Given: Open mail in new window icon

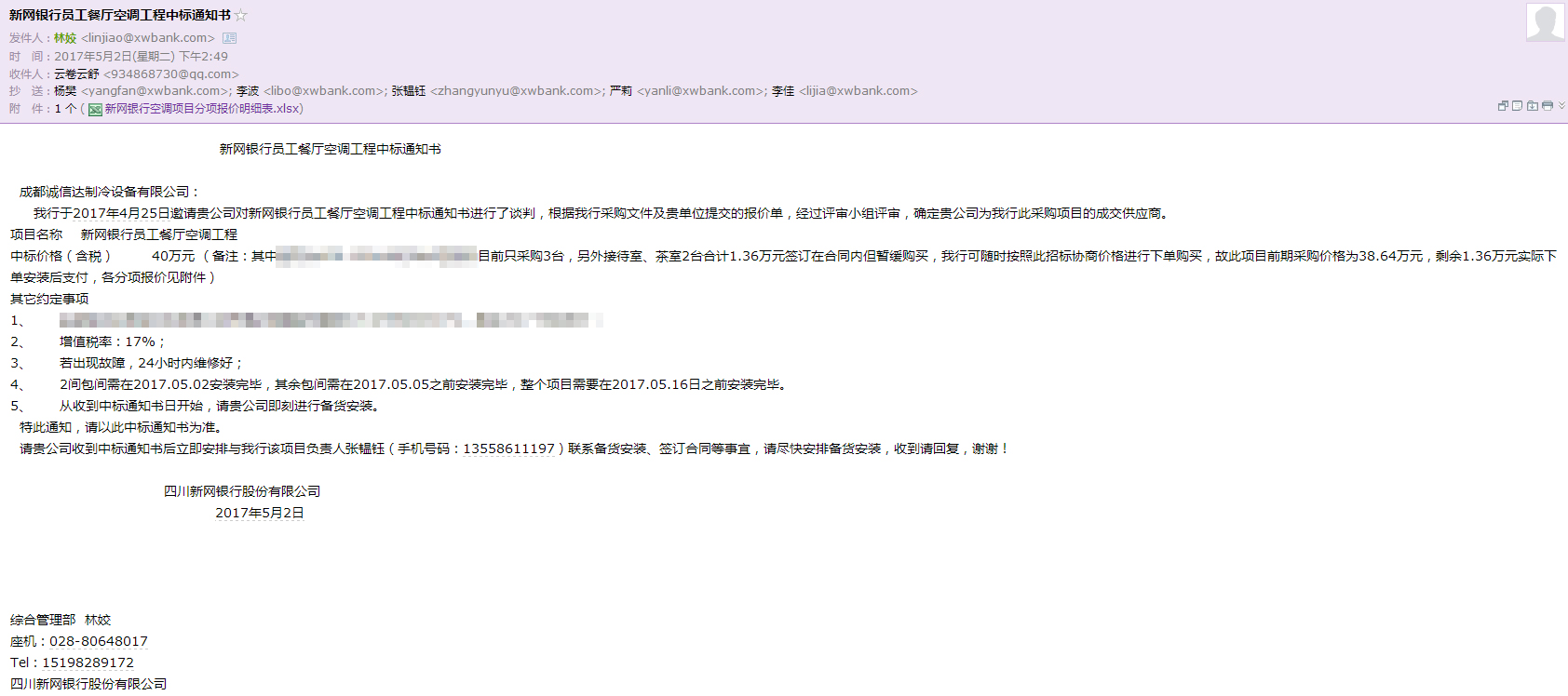Looking at the screenshot, I should (1503, 106).
